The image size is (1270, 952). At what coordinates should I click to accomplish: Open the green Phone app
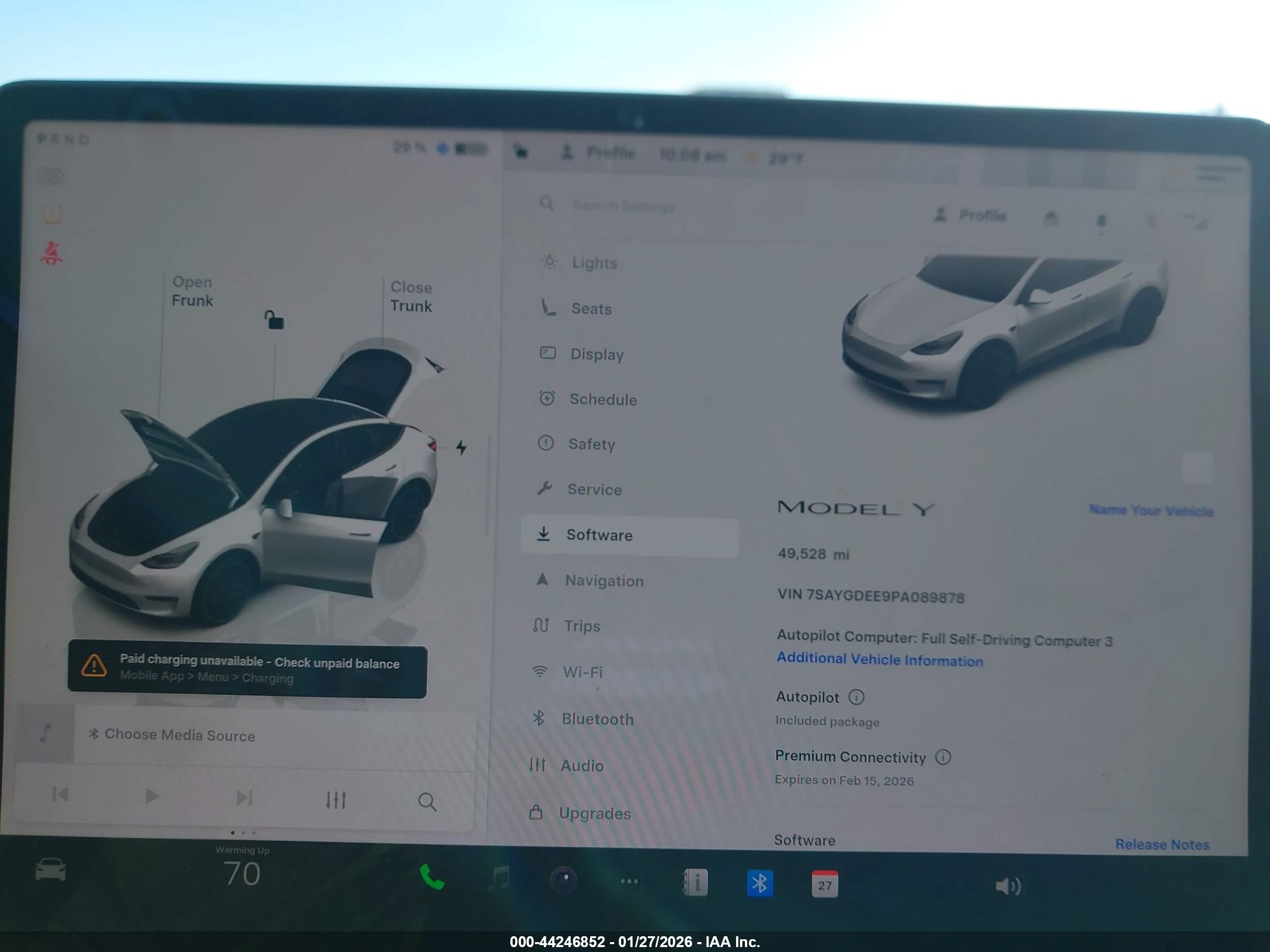[x=432, y=878]
